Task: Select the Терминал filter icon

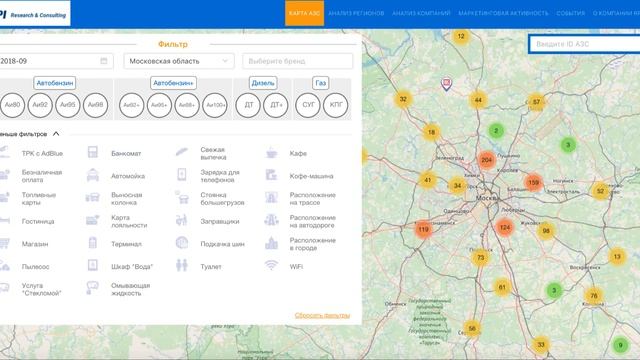Action: tap(93, 243)
